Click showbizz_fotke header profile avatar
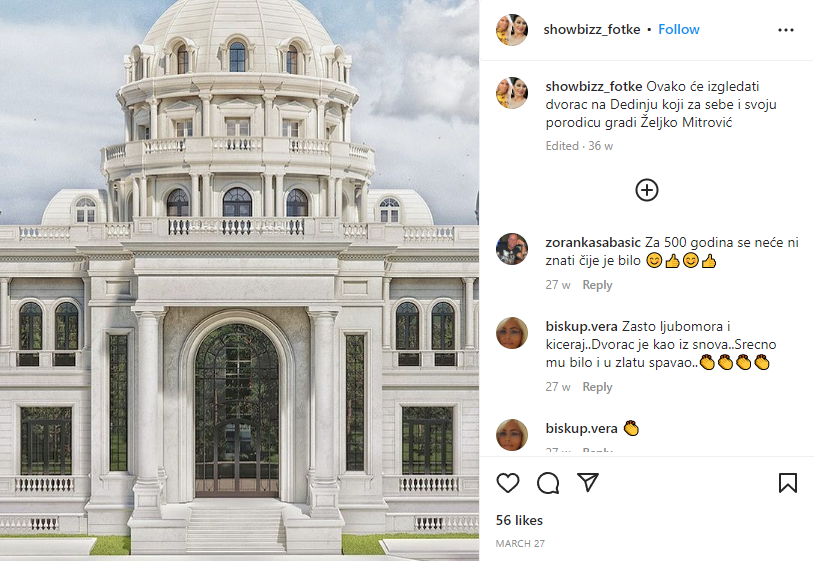The width and height of the screenshot is (814, 561). click(x=512, y=30)
